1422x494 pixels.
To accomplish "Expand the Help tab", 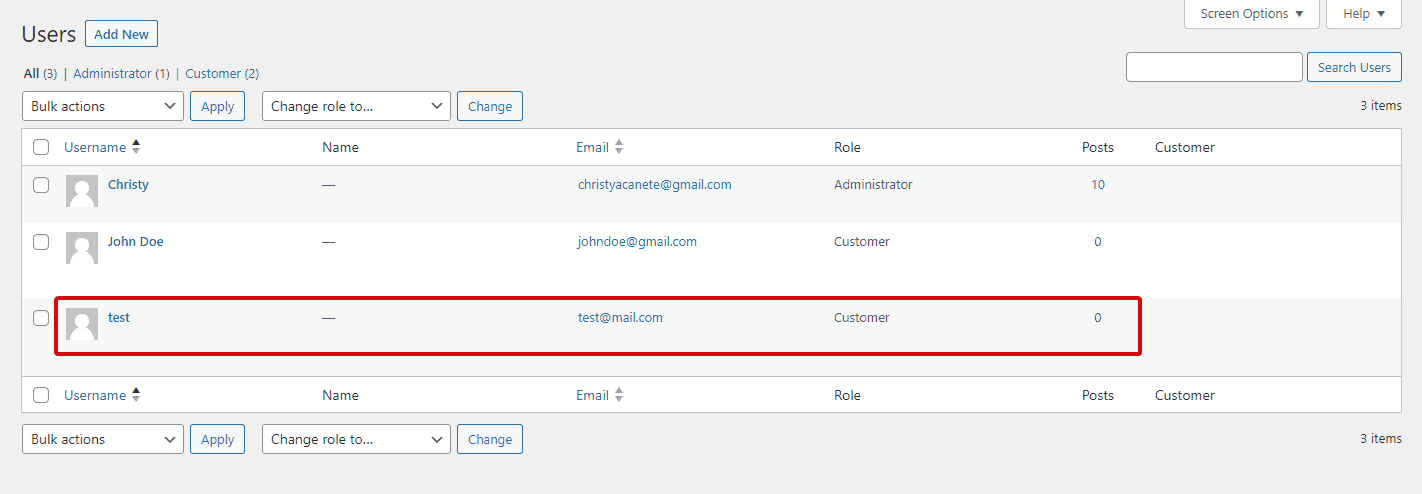I will [x=1363, y=14].
